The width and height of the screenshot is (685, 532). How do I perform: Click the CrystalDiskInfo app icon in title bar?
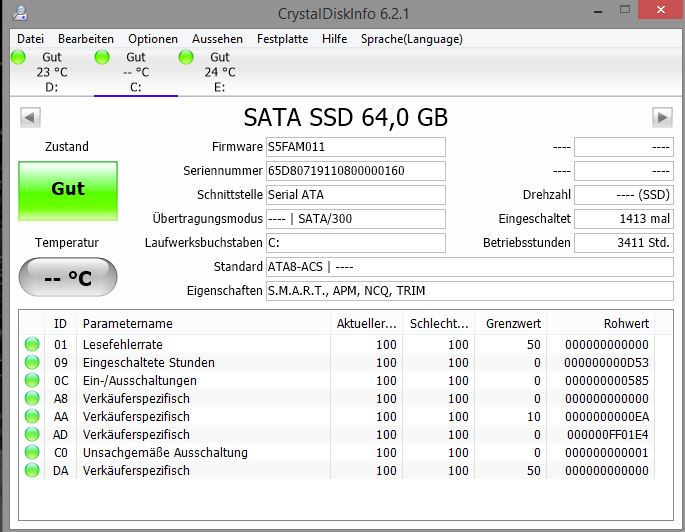pos(20,13)
